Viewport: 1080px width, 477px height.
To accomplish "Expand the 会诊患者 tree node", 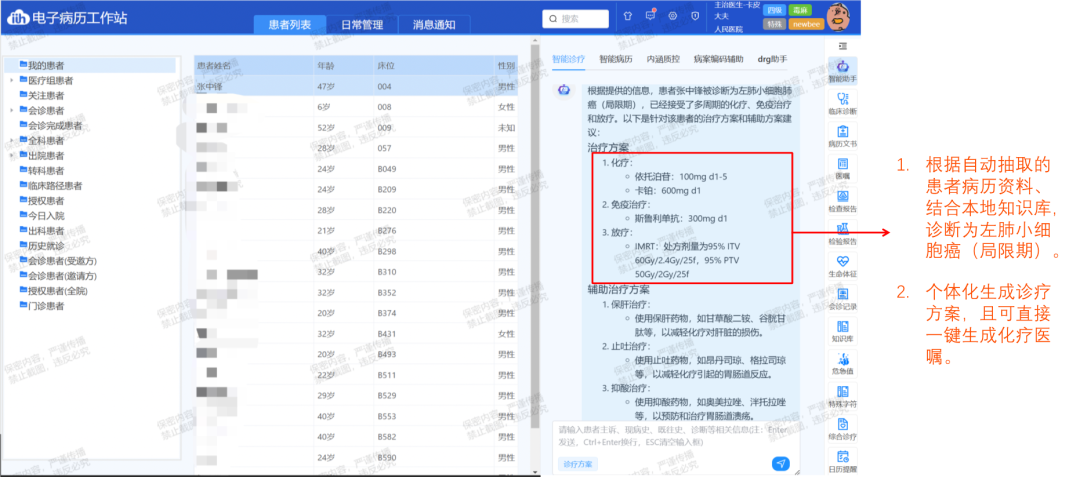I will 12,111.
